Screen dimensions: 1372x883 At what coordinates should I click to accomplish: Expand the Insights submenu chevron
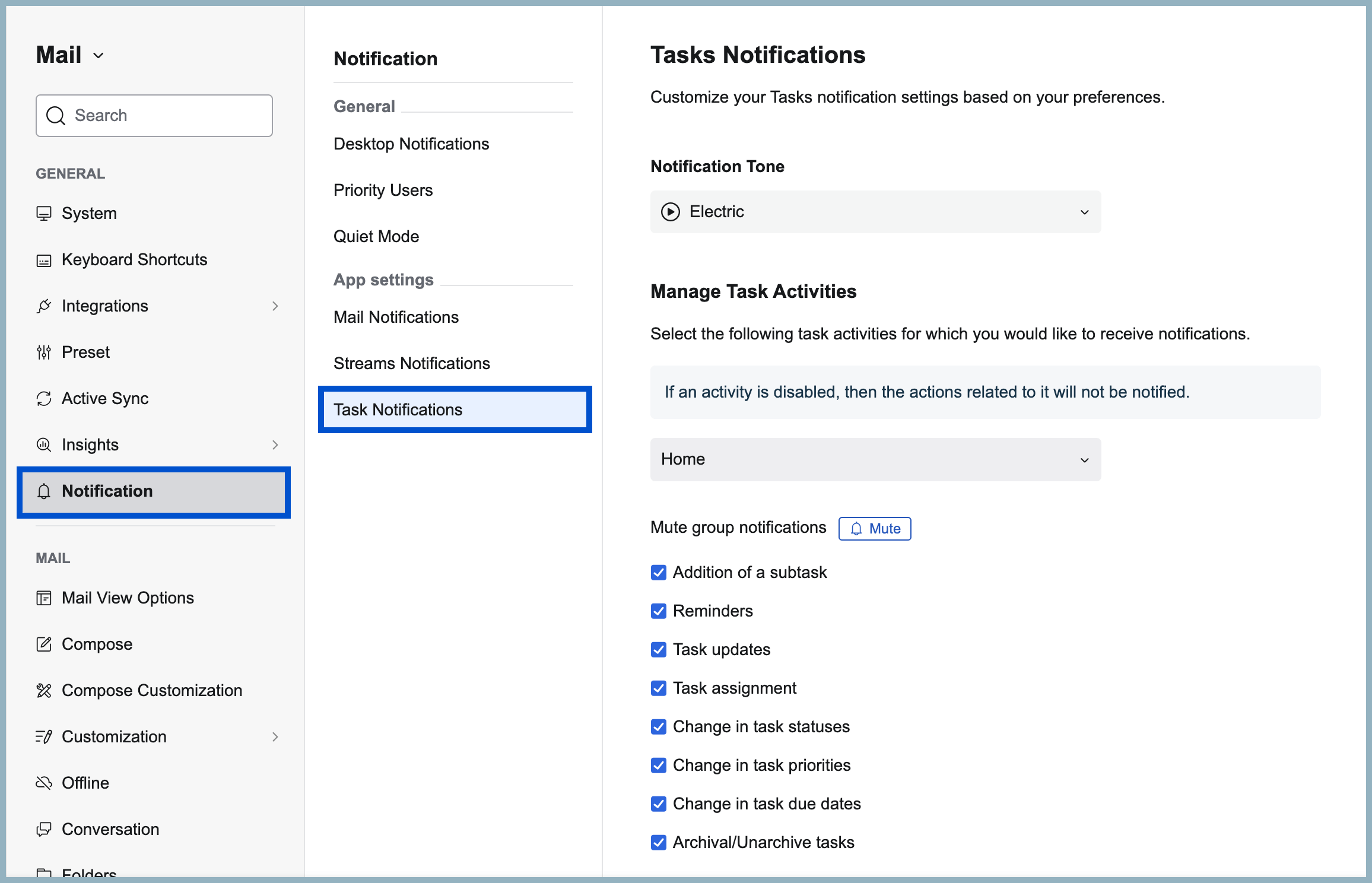(275, 444)
